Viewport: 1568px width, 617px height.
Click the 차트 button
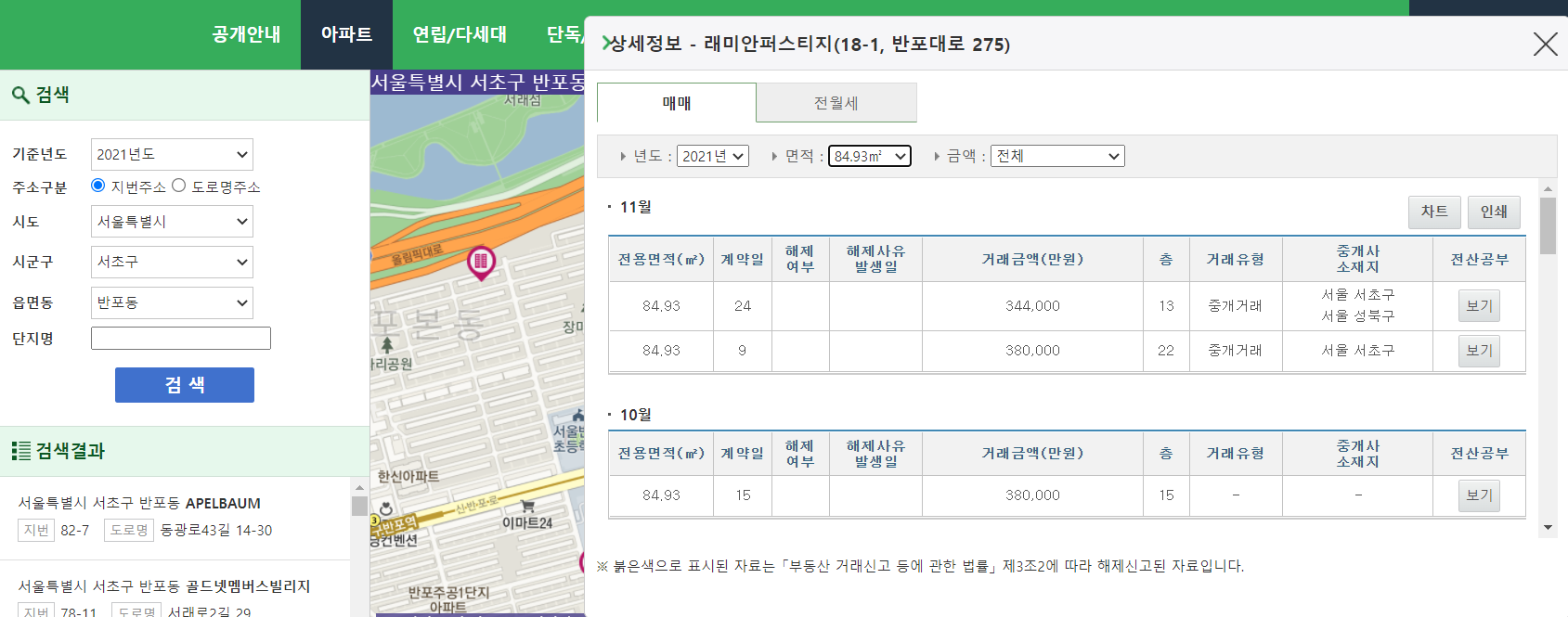point(1434,212)
